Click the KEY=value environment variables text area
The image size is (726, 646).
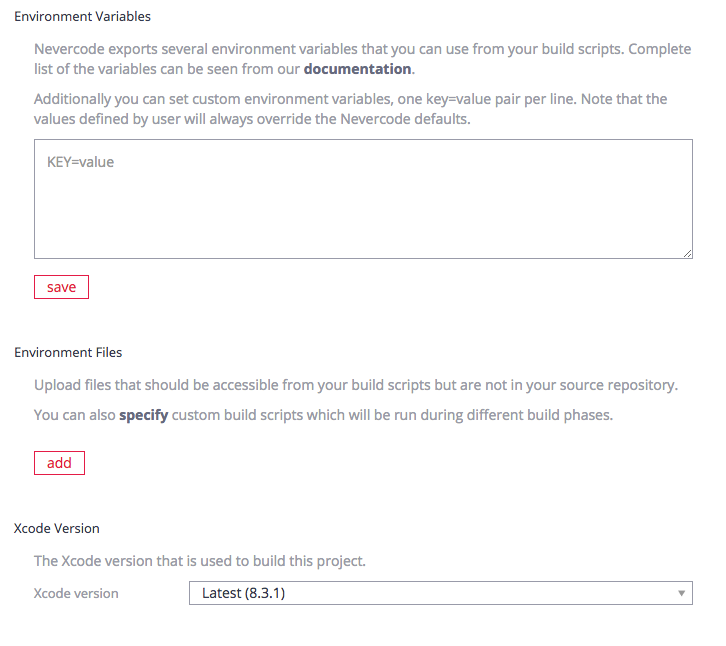coord(363,199)
